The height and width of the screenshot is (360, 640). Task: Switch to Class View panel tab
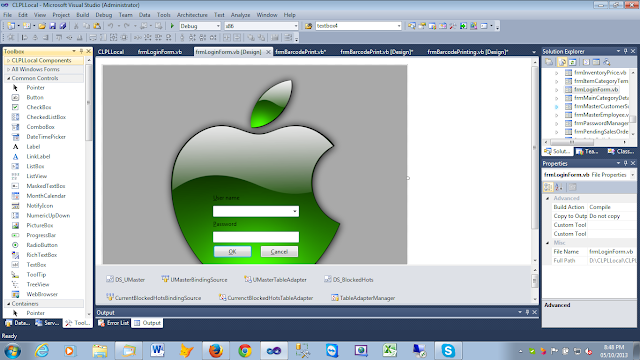tap(620, 151)
